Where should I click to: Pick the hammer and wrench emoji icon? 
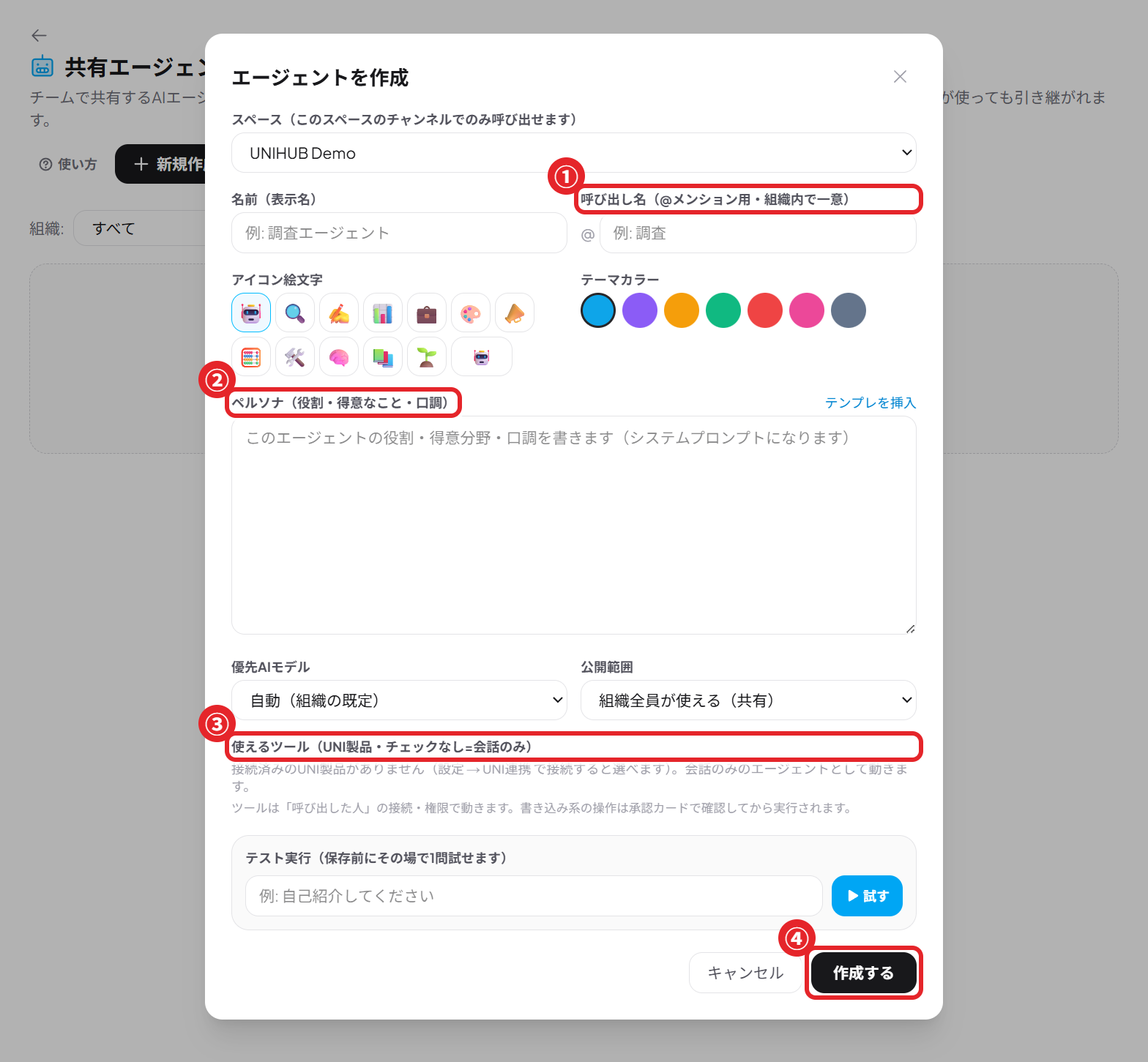(295, 356)
